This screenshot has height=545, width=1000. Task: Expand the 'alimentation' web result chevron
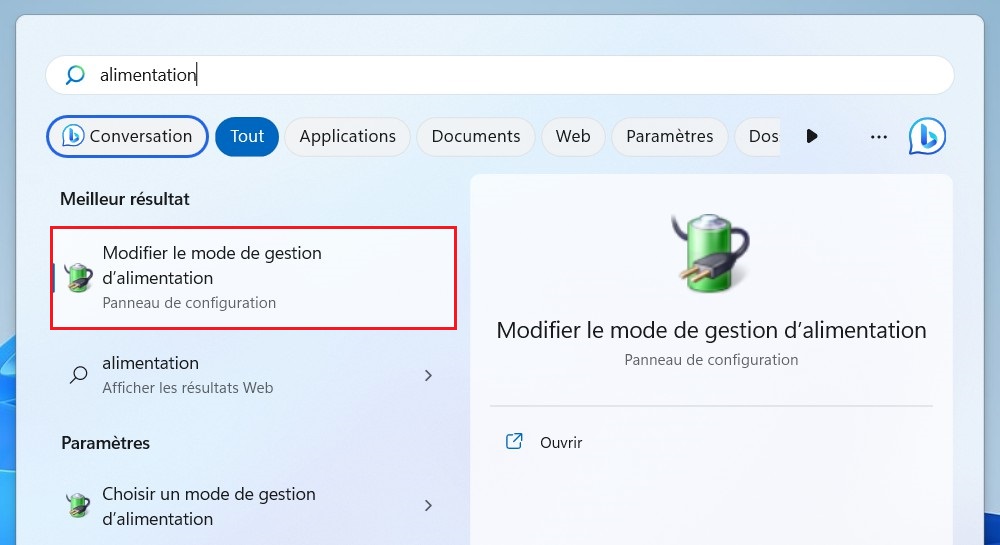[x=429, y=375]
